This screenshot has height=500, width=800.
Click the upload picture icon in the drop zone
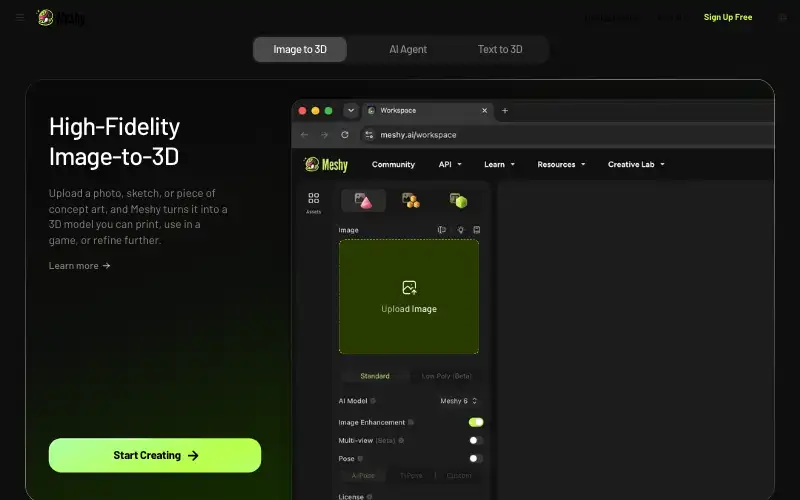click(409, 288)
